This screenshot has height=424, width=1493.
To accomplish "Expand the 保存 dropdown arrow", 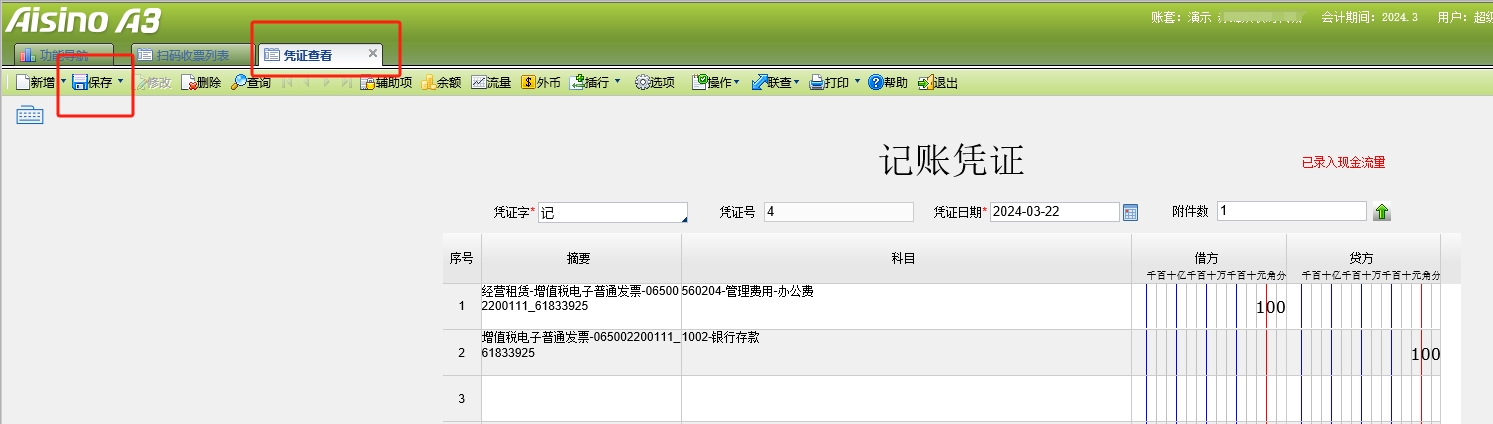I will 120,83.
